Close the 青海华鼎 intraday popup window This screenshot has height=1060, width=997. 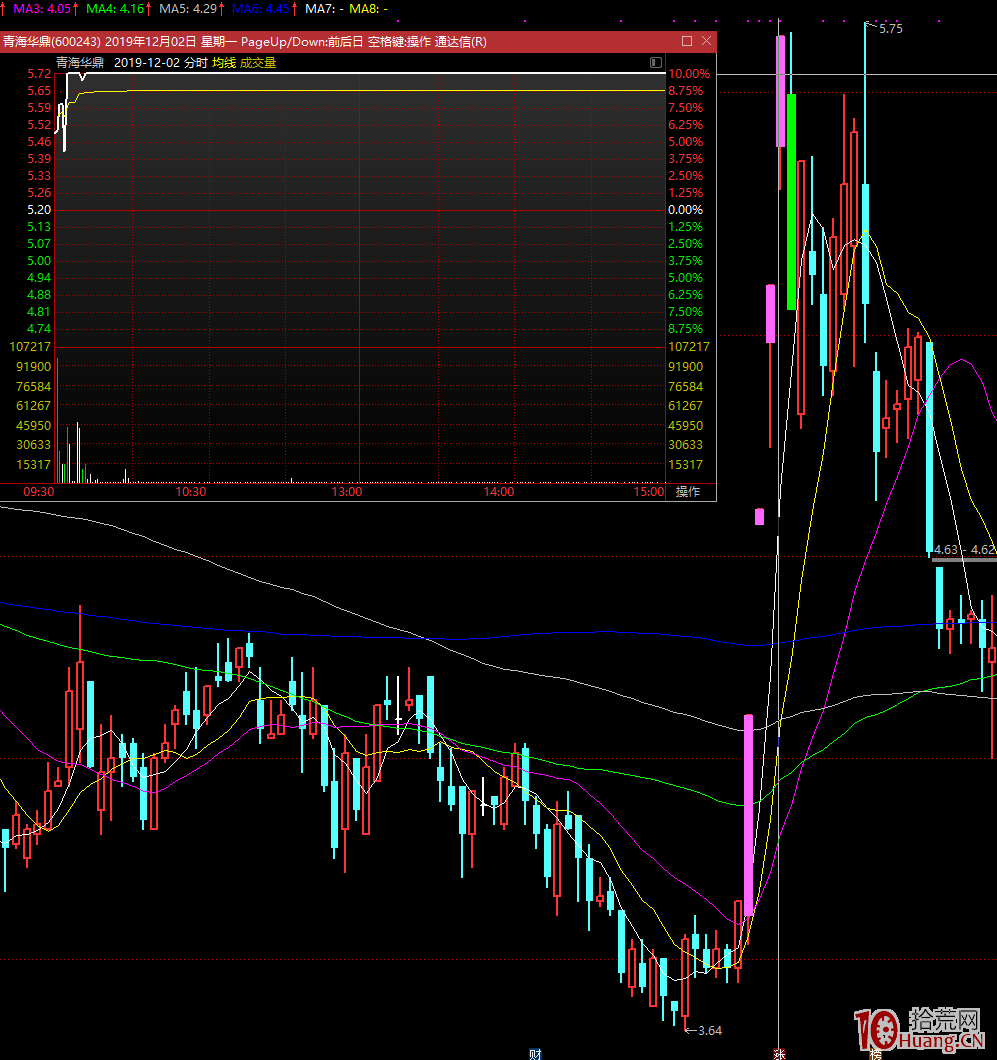[x=707, y=41]
